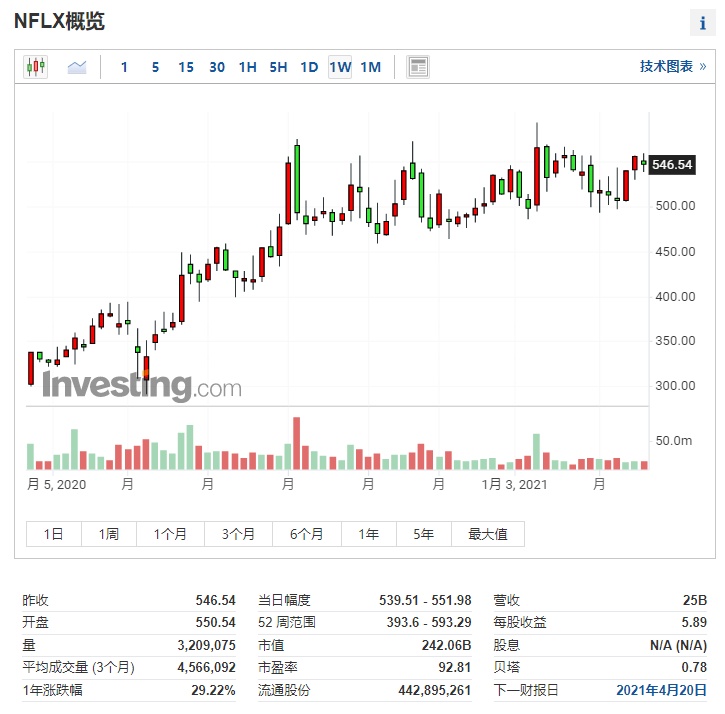Click the current price label 546.54

pyautogui.click(x=672, y=165)
